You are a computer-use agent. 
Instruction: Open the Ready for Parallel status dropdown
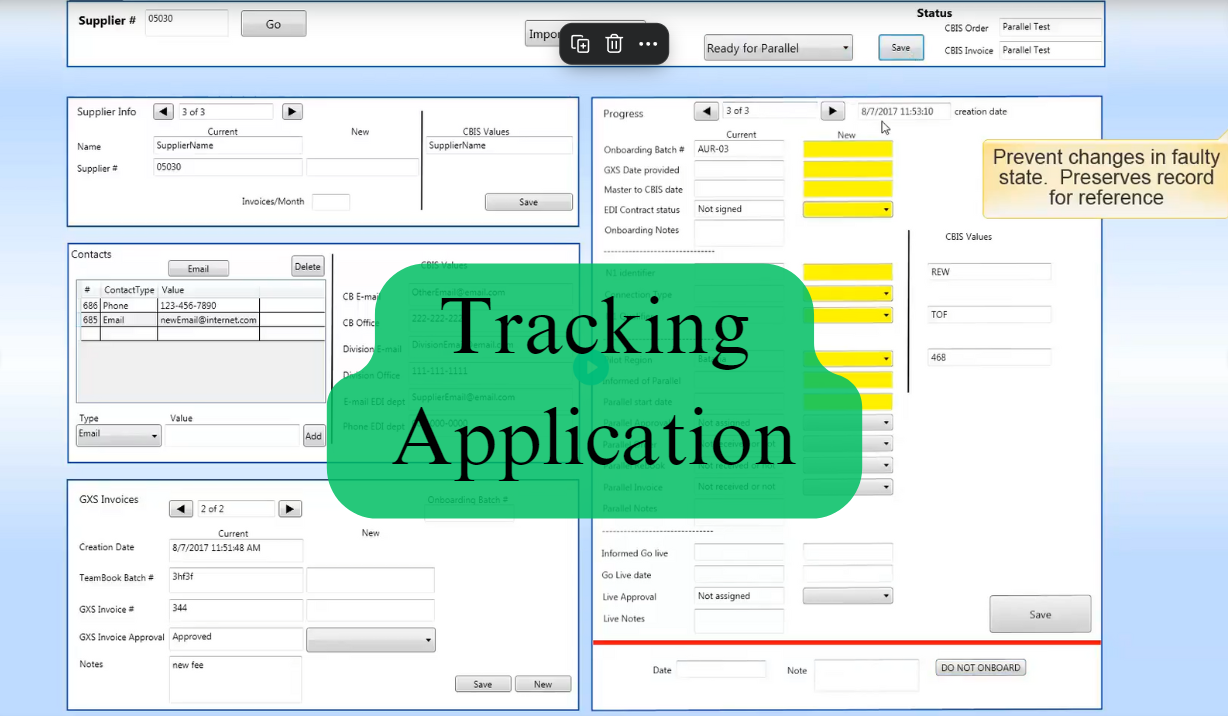click(778, 48)
